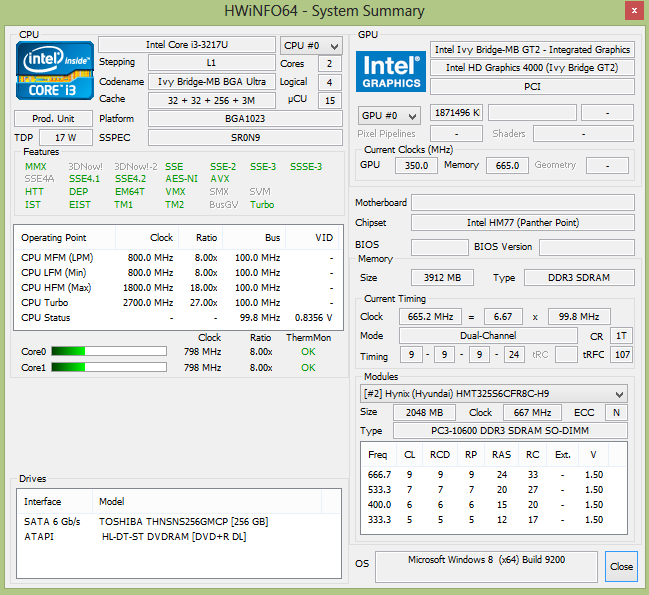
Task: Select the TOSHIBA THNSNS256GMCP drive entry
Action: [x=183, y=522]
